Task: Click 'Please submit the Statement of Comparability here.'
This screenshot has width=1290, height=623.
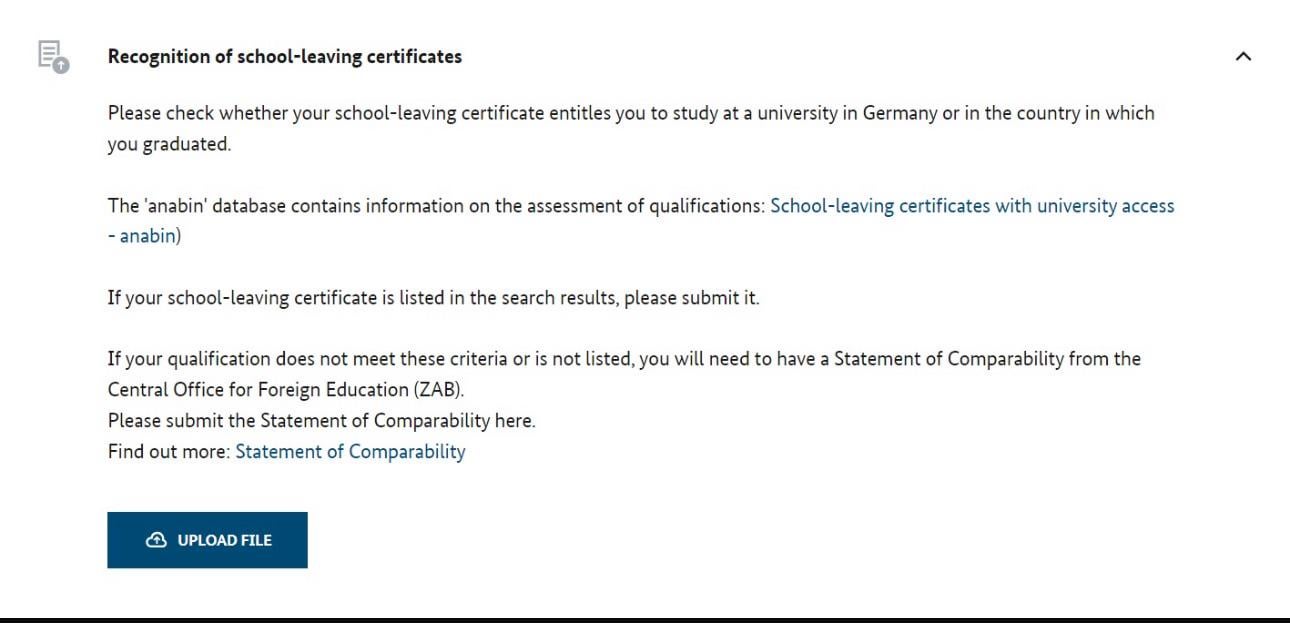Action: click(x=321, y=421)
